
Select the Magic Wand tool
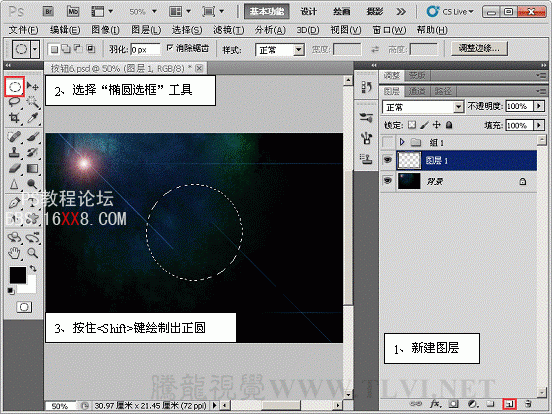click(32, 102)
